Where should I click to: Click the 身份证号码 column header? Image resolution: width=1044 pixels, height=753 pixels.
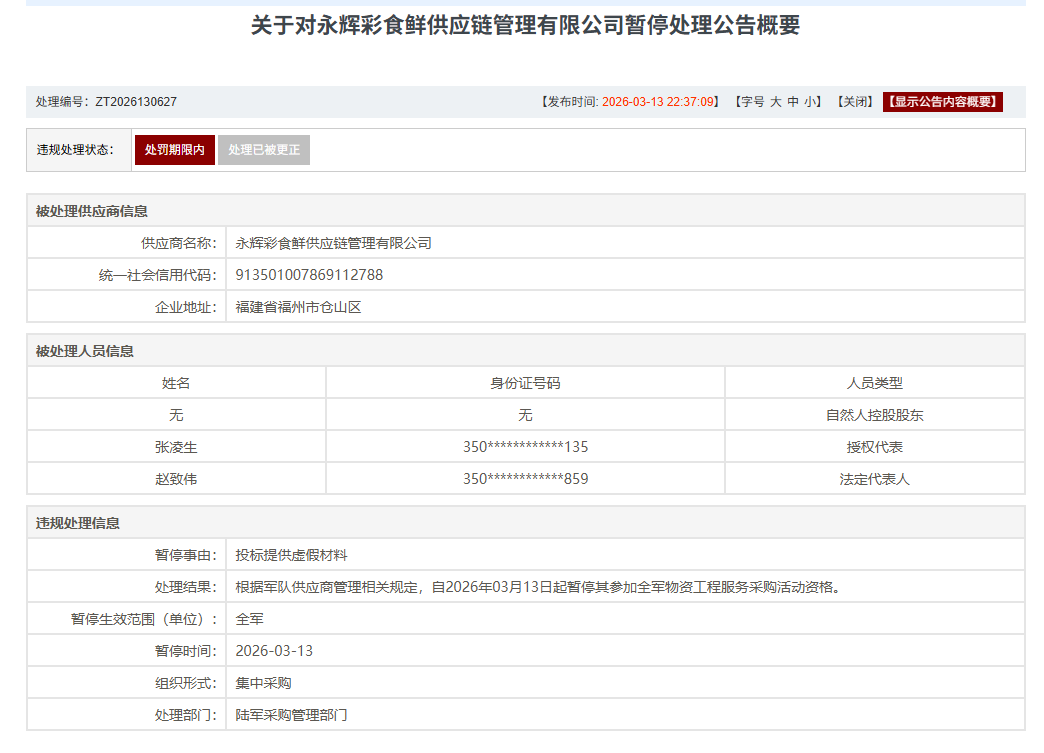coord(525,383)
